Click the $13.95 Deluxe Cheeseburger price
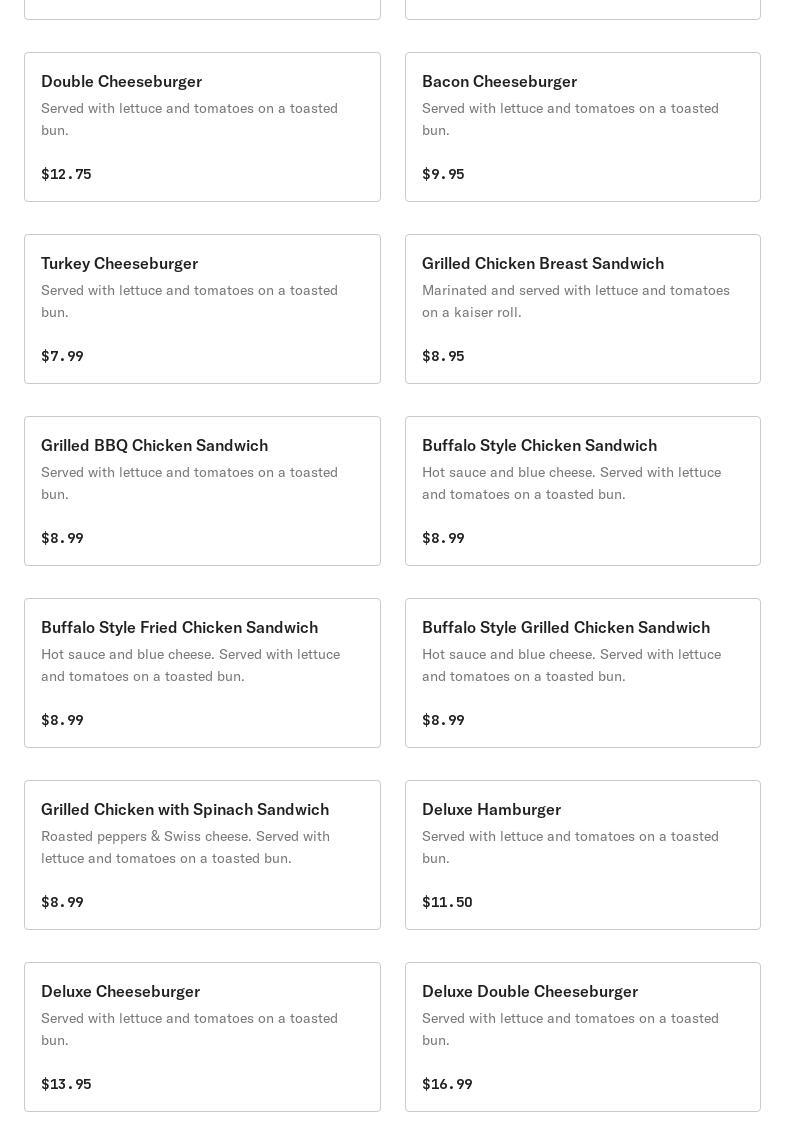 coord(66,1084)
